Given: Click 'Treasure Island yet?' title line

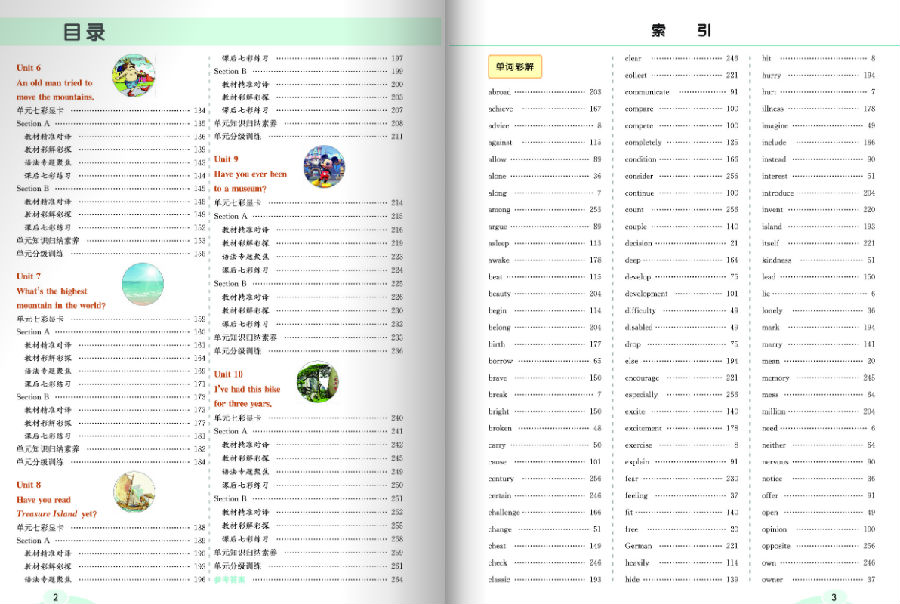Looking at the screenshot, I should click(x=57, y=514).
